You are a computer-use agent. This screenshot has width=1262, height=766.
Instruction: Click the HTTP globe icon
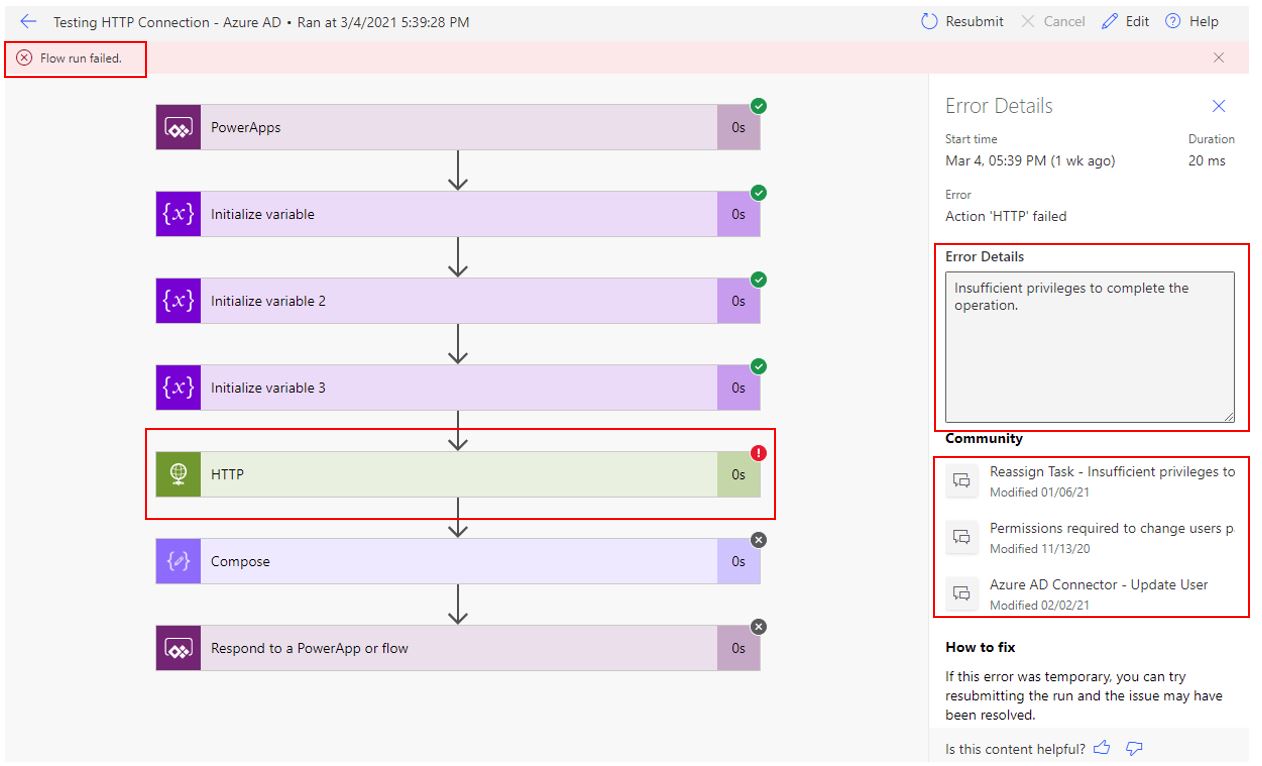click(x=177, y=474)
